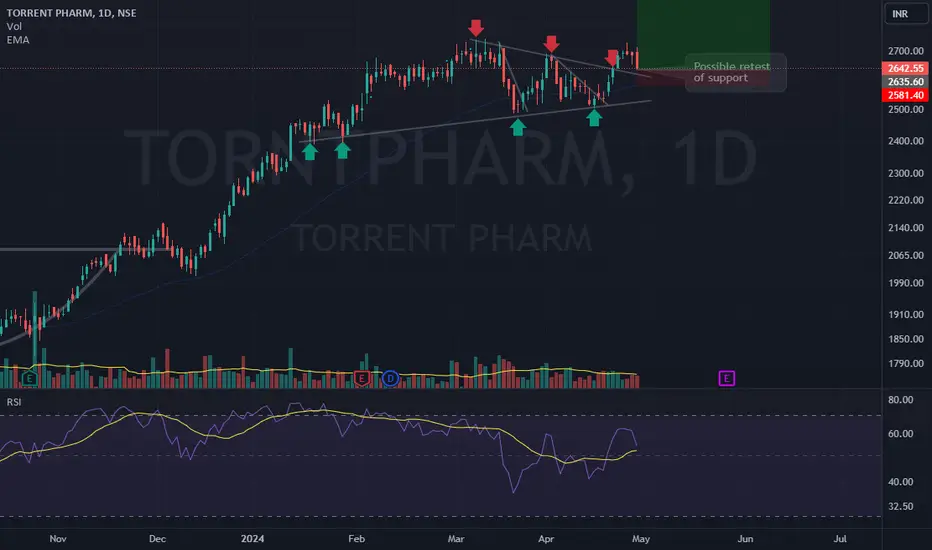This screenshot has height=550, width=932.
Task: Click the Dec label on time axis
Action: tap(157, 539)
